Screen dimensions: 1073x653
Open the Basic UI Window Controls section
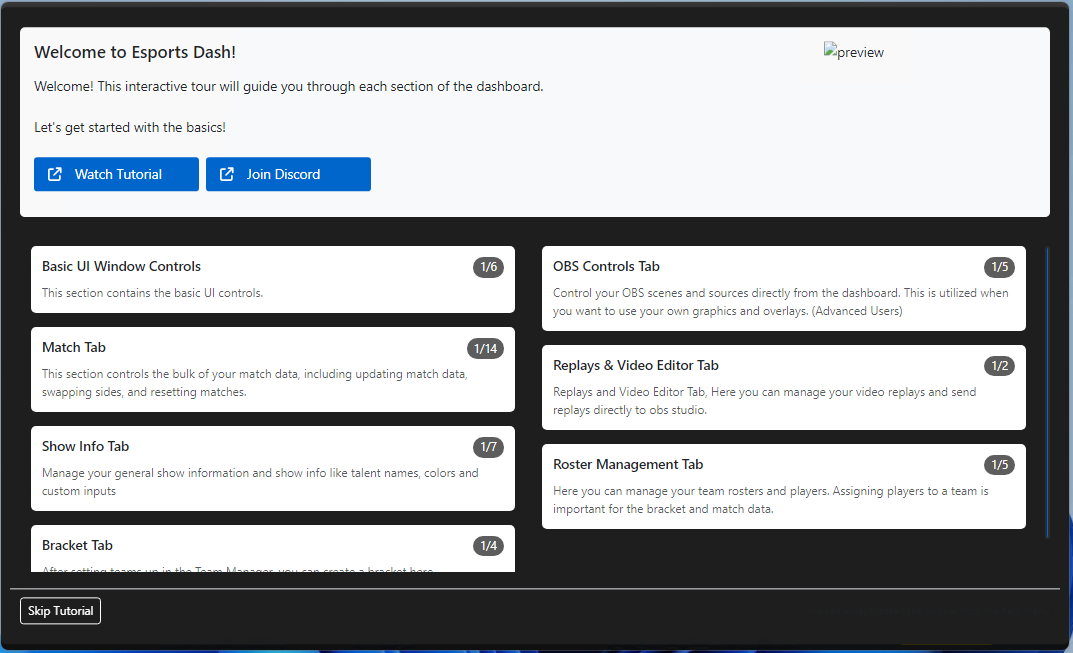pos(272,279)
